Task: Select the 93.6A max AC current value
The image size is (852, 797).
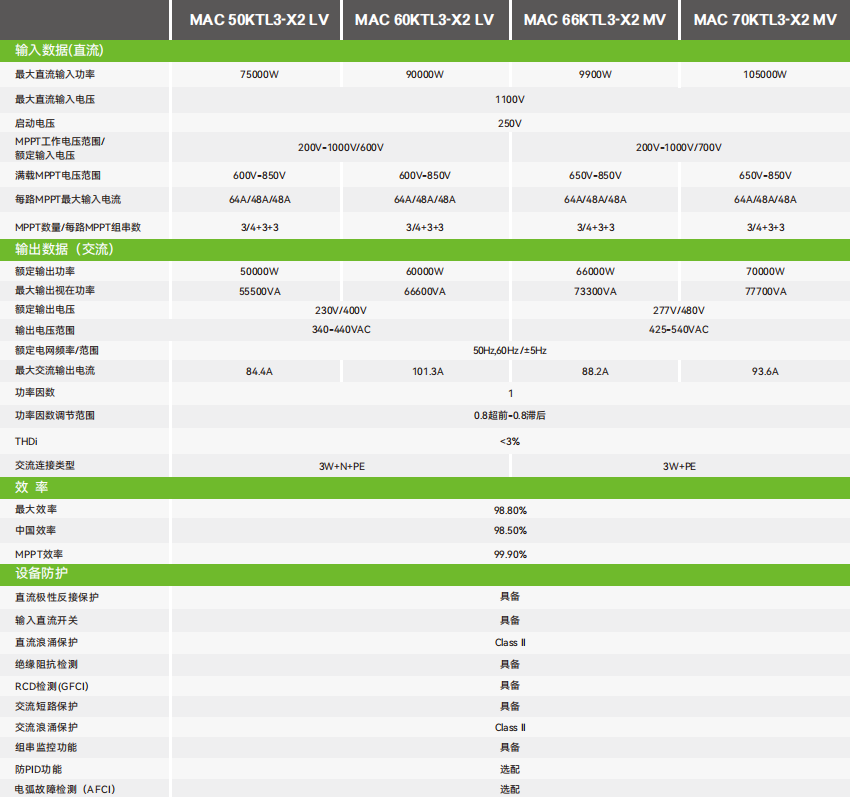Action: click(765, 372)
